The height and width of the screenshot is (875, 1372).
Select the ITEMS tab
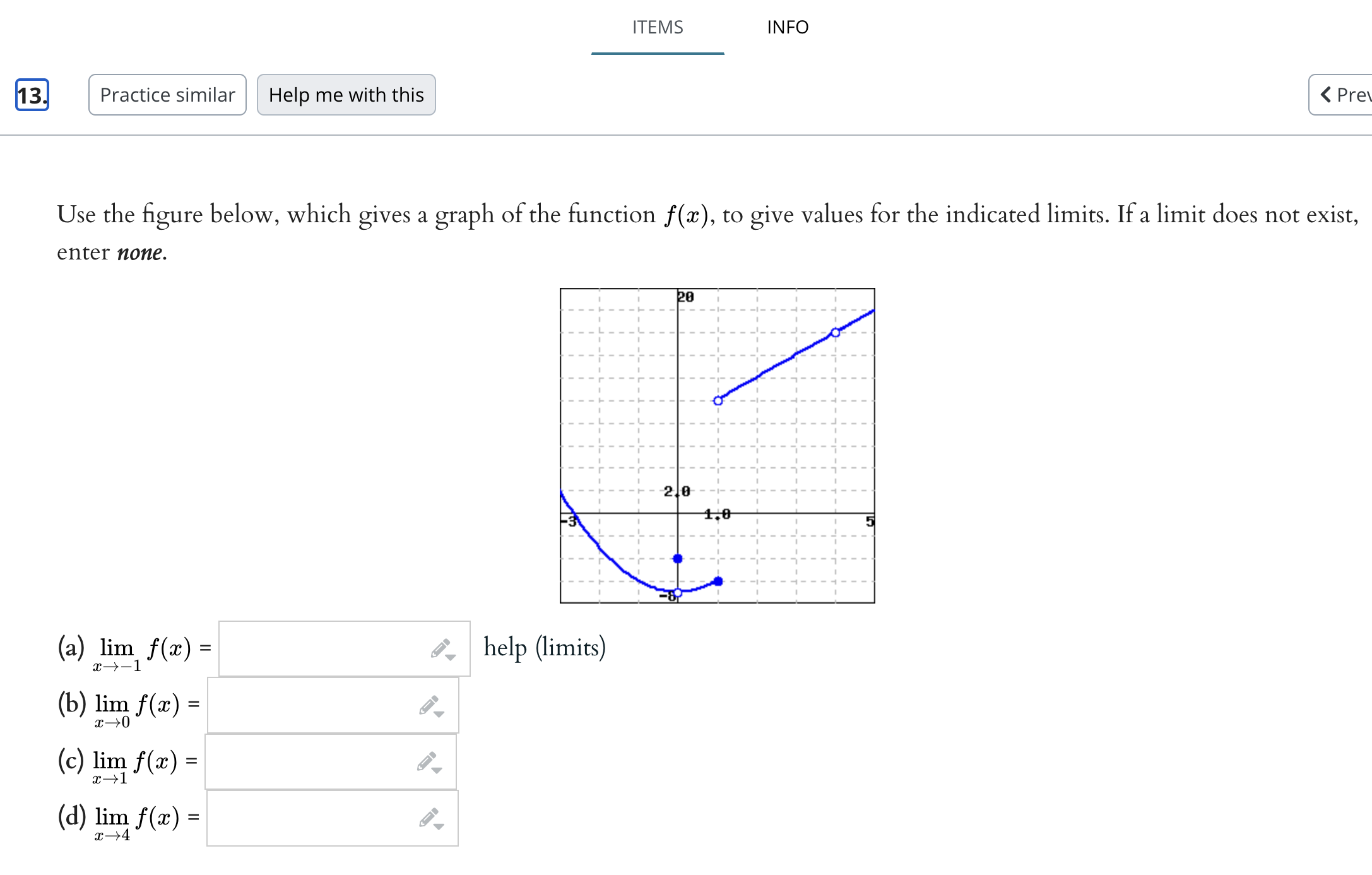[x=658, y=27]
